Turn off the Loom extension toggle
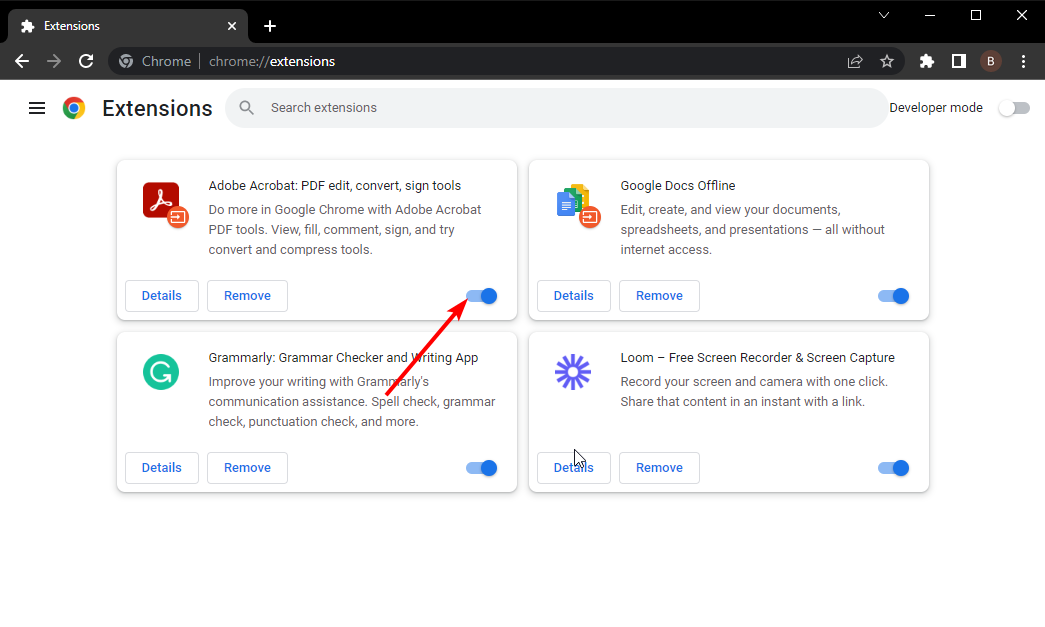Screen dimensions: 1045x627 tap(893, 468)
